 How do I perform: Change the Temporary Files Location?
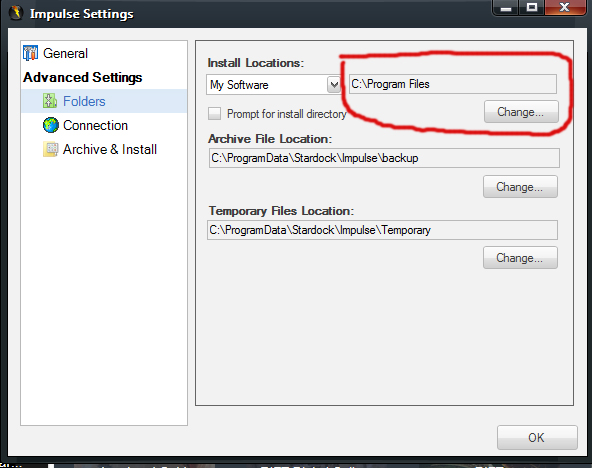pos(520,258)
